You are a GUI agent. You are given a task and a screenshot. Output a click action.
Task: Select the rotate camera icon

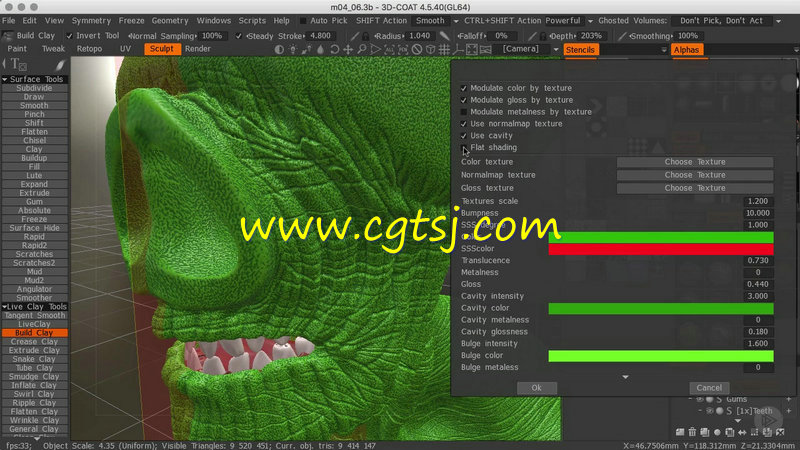pyautogui.click(x=334, y=49)
